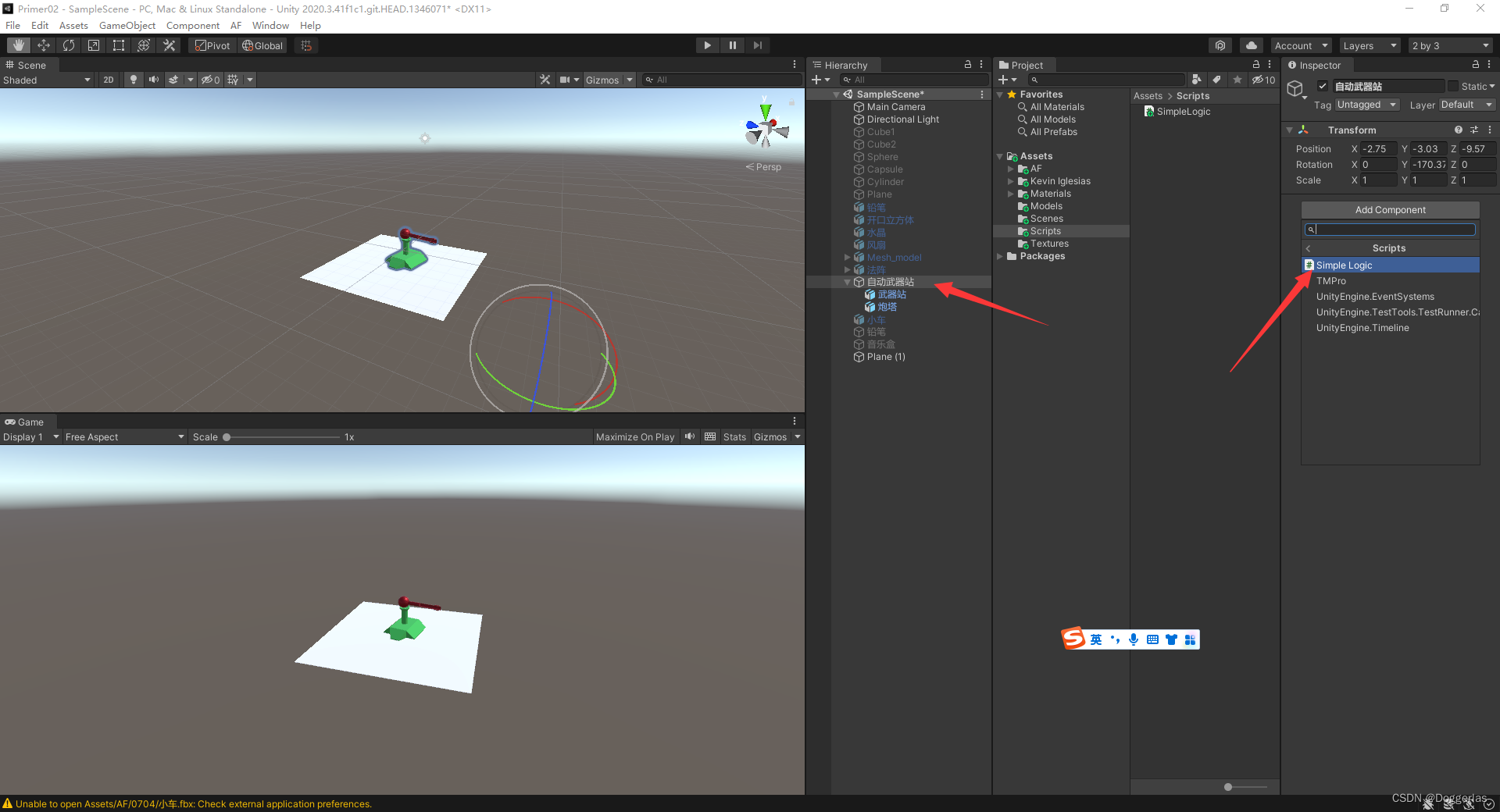Open Stats overlay in Game view
Screen dimensions: 1500x812
[x=734, y=437]
